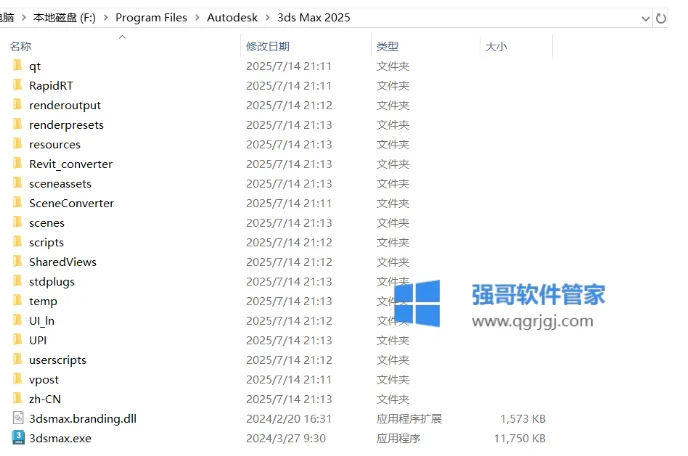Select the 3dsmax.branding.dll file name

point(83,419)
